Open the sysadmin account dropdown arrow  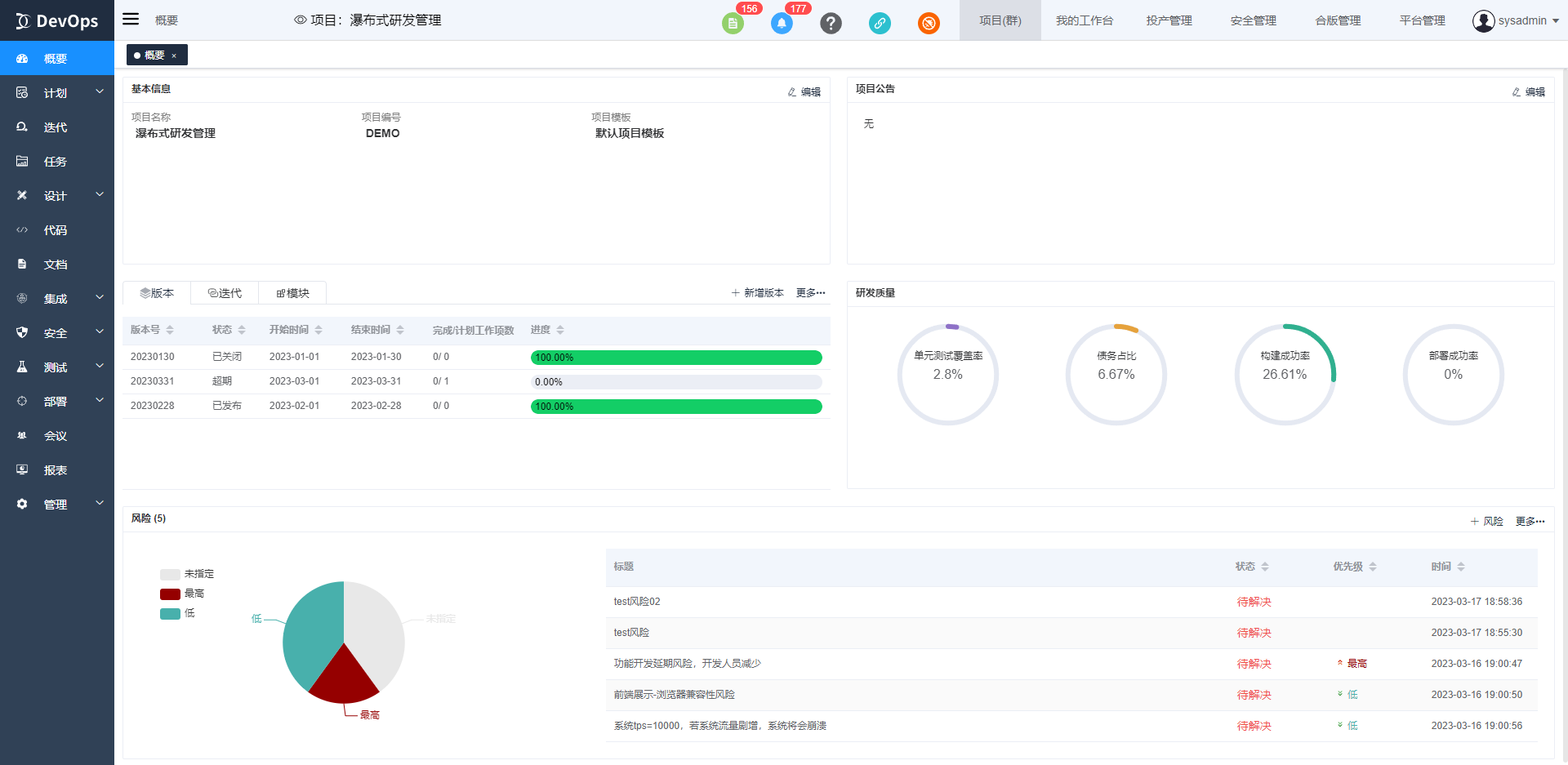1556,21
